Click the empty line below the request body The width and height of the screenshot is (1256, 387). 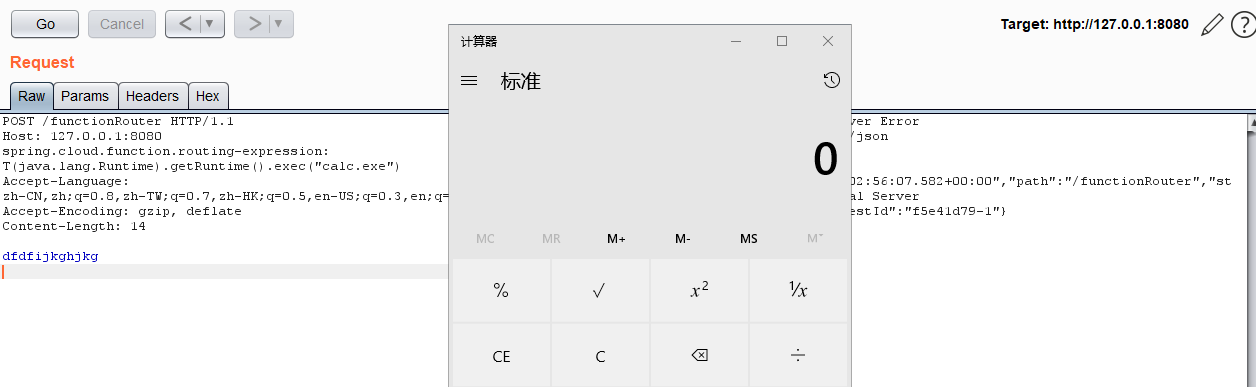225,271
